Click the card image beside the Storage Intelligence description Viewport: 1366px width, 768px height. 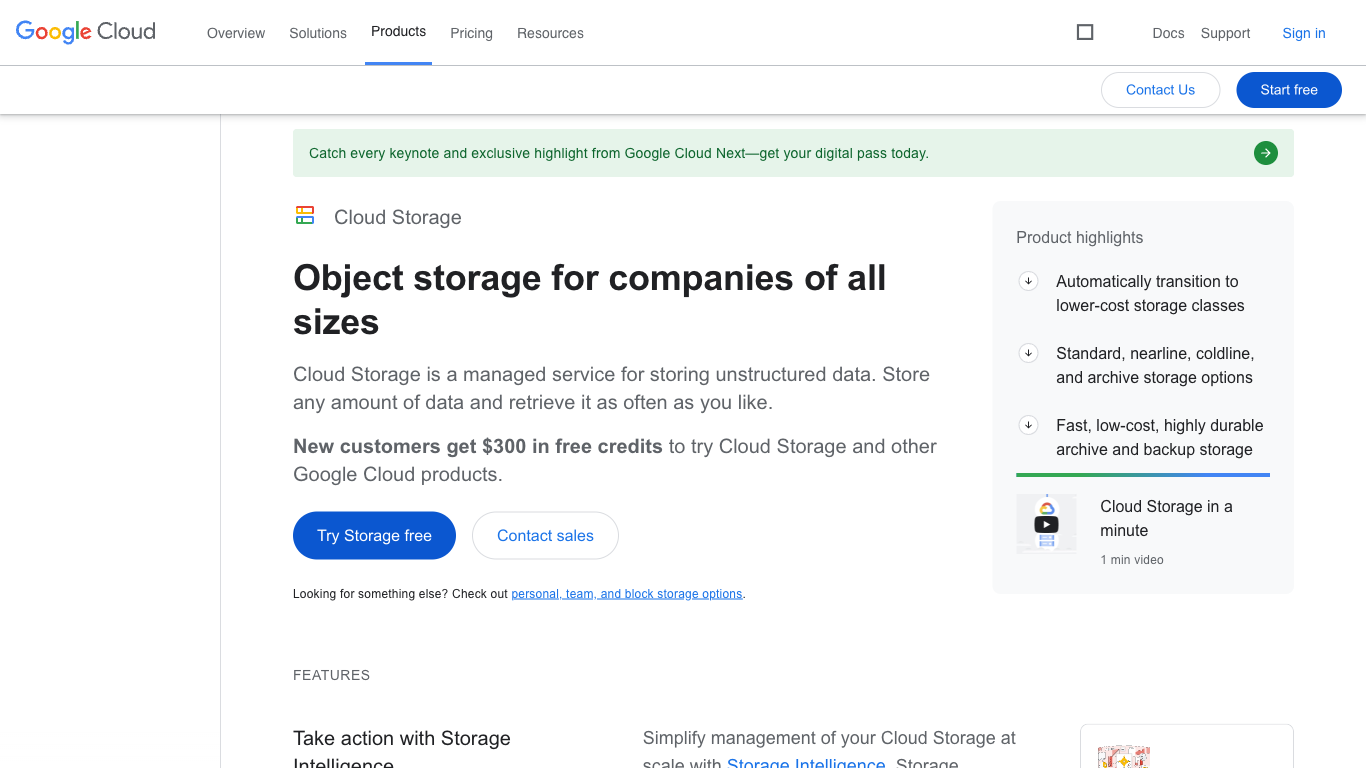pyautogui.click(x=1123, y=757)
